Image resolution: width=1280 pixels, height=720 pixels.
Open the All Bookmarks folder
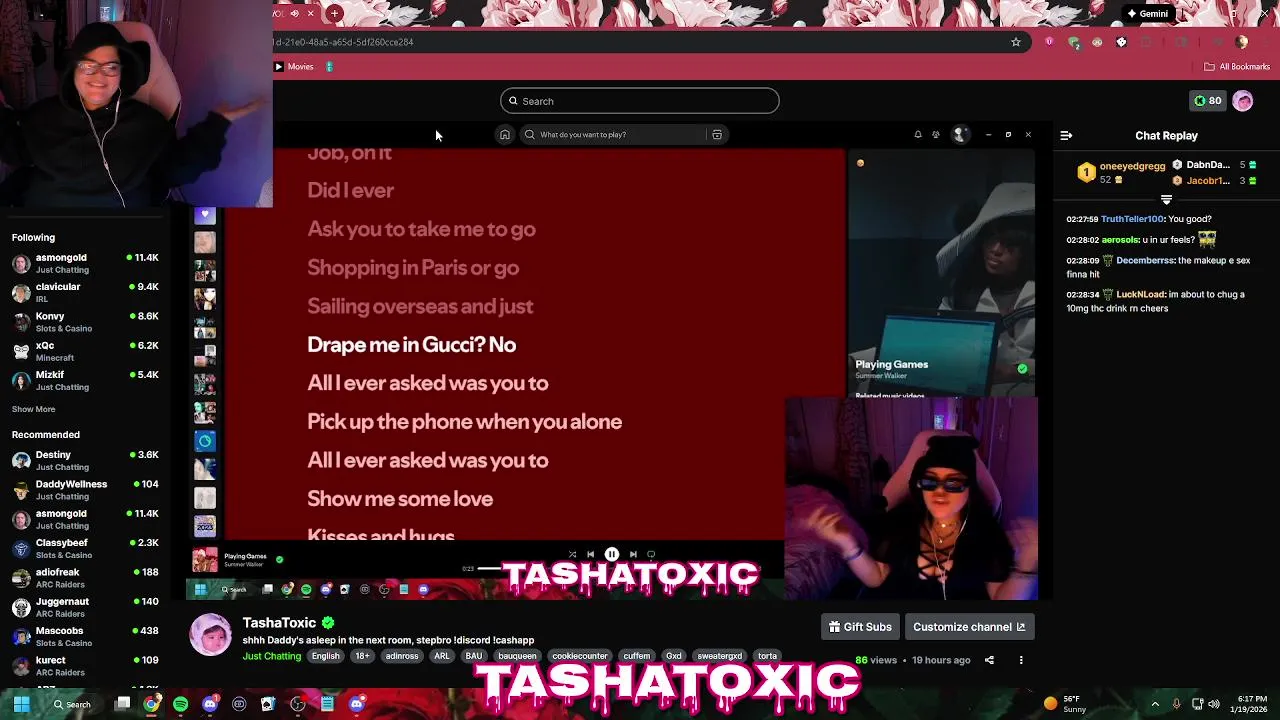pyautogui.click(x=1237, y=67)
